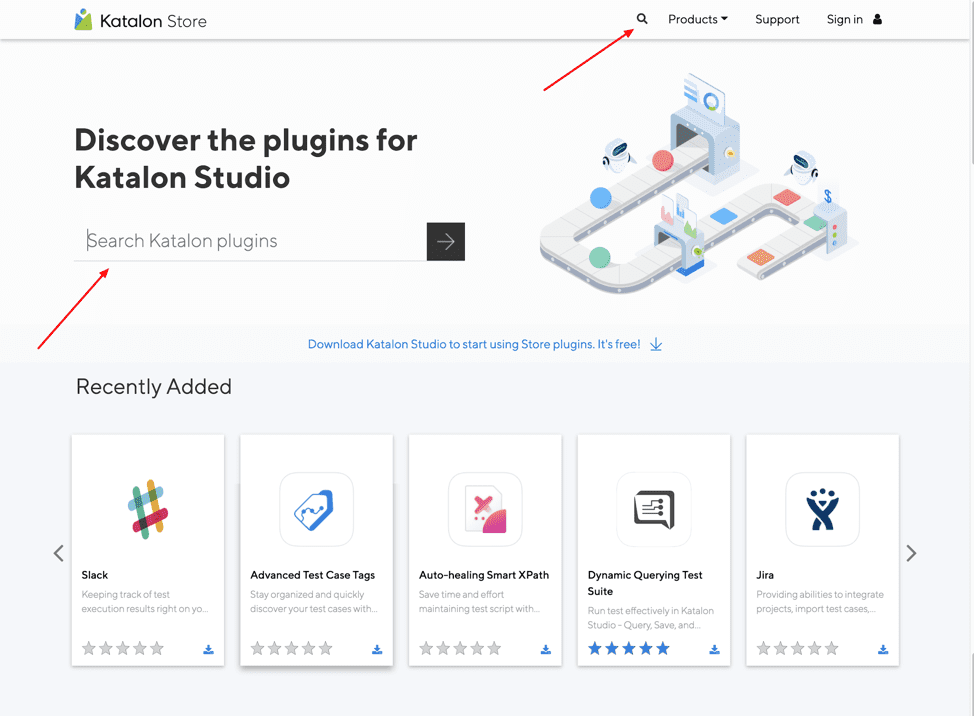Open the Dynamic Querying Test Suite icon
Screen dimensions: 974x716
[x=653, y=509]
